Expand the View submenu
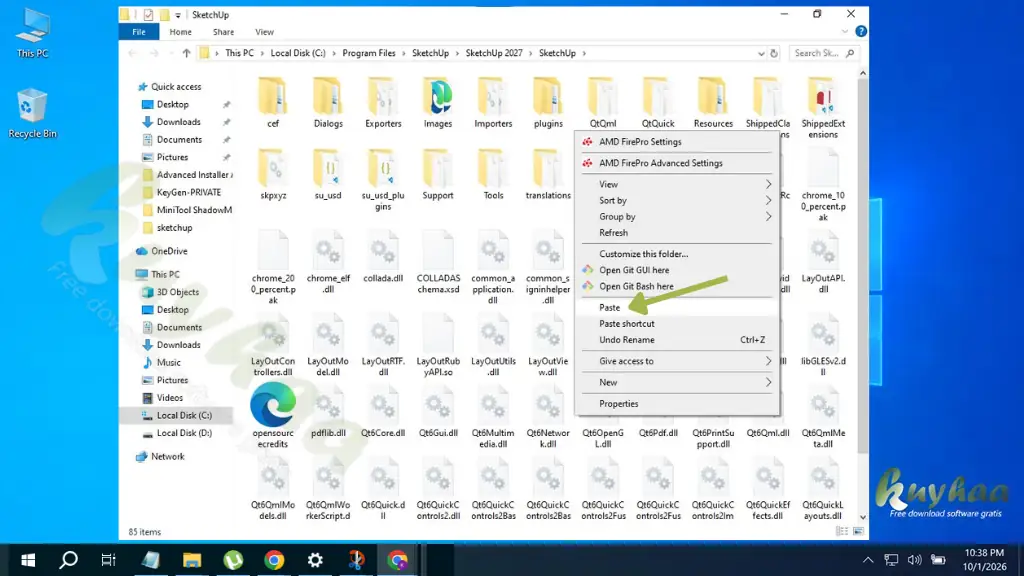 point(677,184)
